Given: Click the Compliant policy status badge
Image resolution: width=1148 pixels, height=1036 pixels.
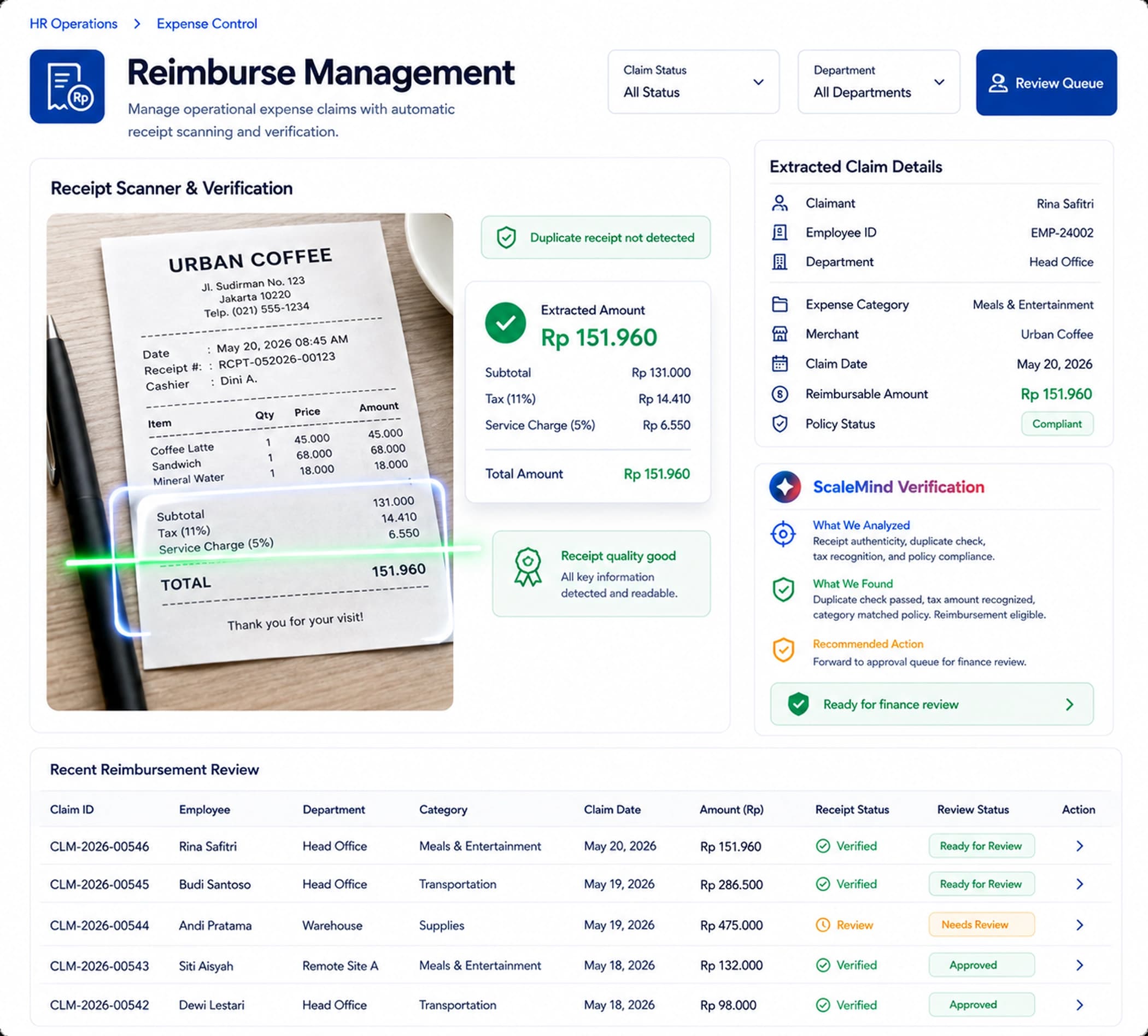Looking at the screenshot, I should tap(1057, 424).
